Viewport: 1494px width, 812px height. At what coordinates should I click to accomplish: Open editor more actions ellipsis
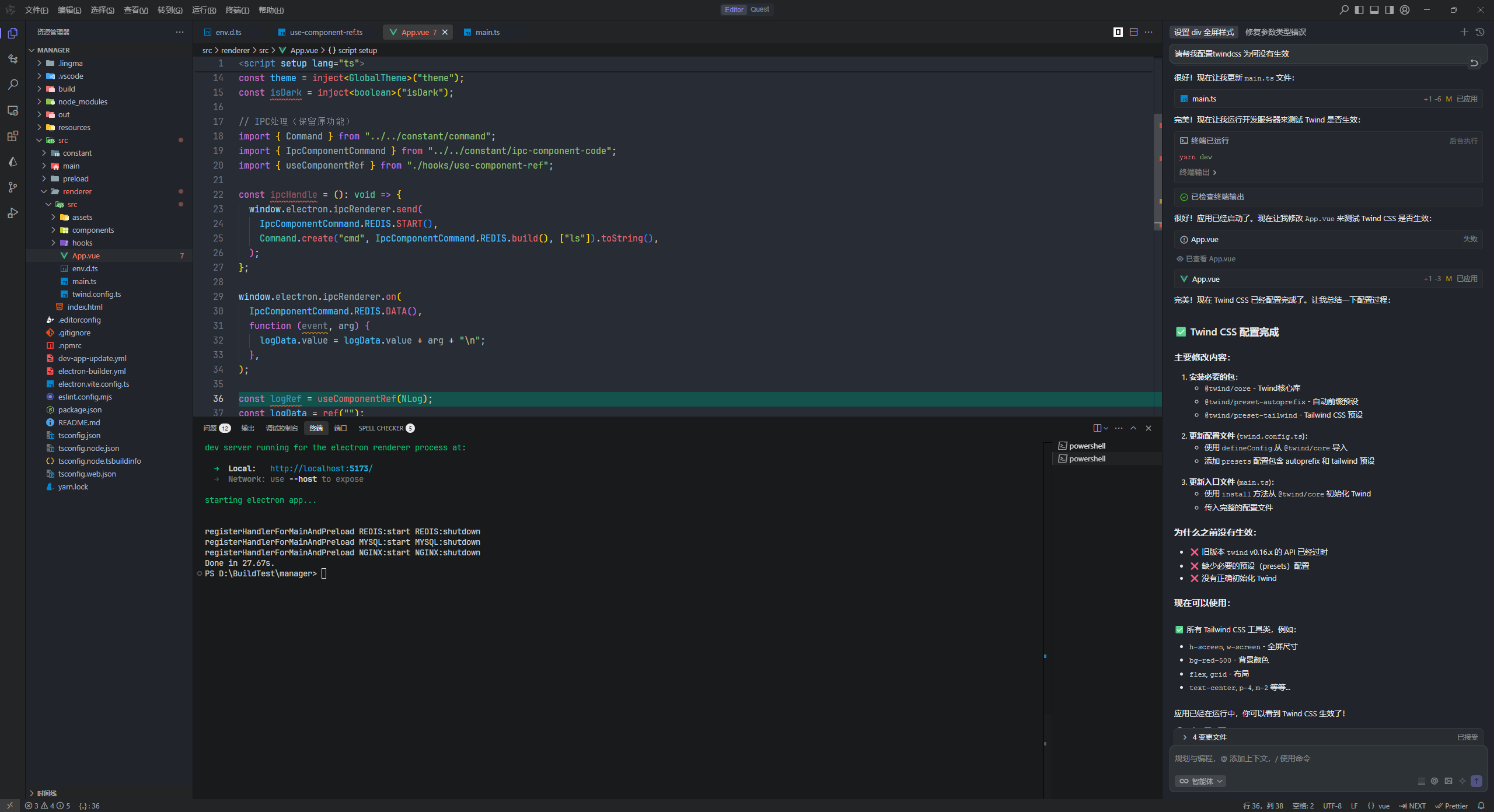coord(1149,32)
